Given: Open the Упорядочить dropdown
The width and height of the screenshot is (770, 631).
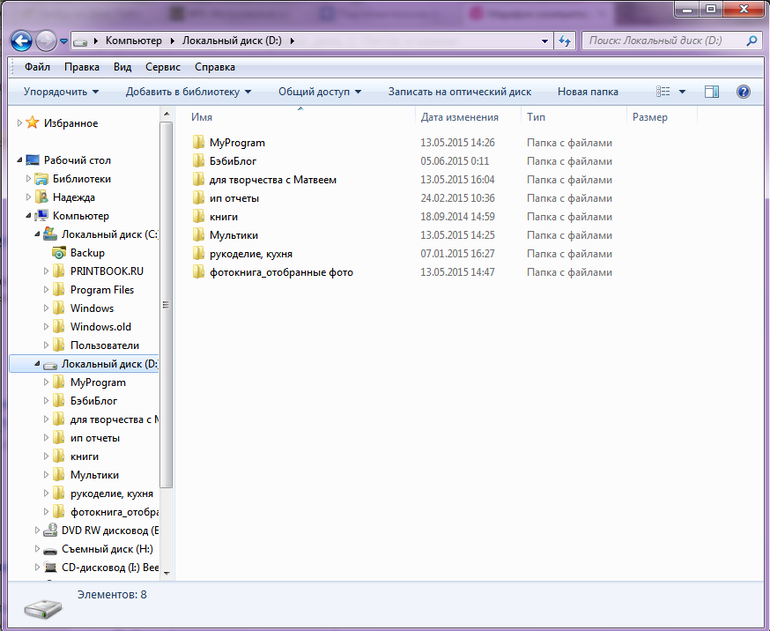Looking at the screenshot, I should (x=61, y=92).
